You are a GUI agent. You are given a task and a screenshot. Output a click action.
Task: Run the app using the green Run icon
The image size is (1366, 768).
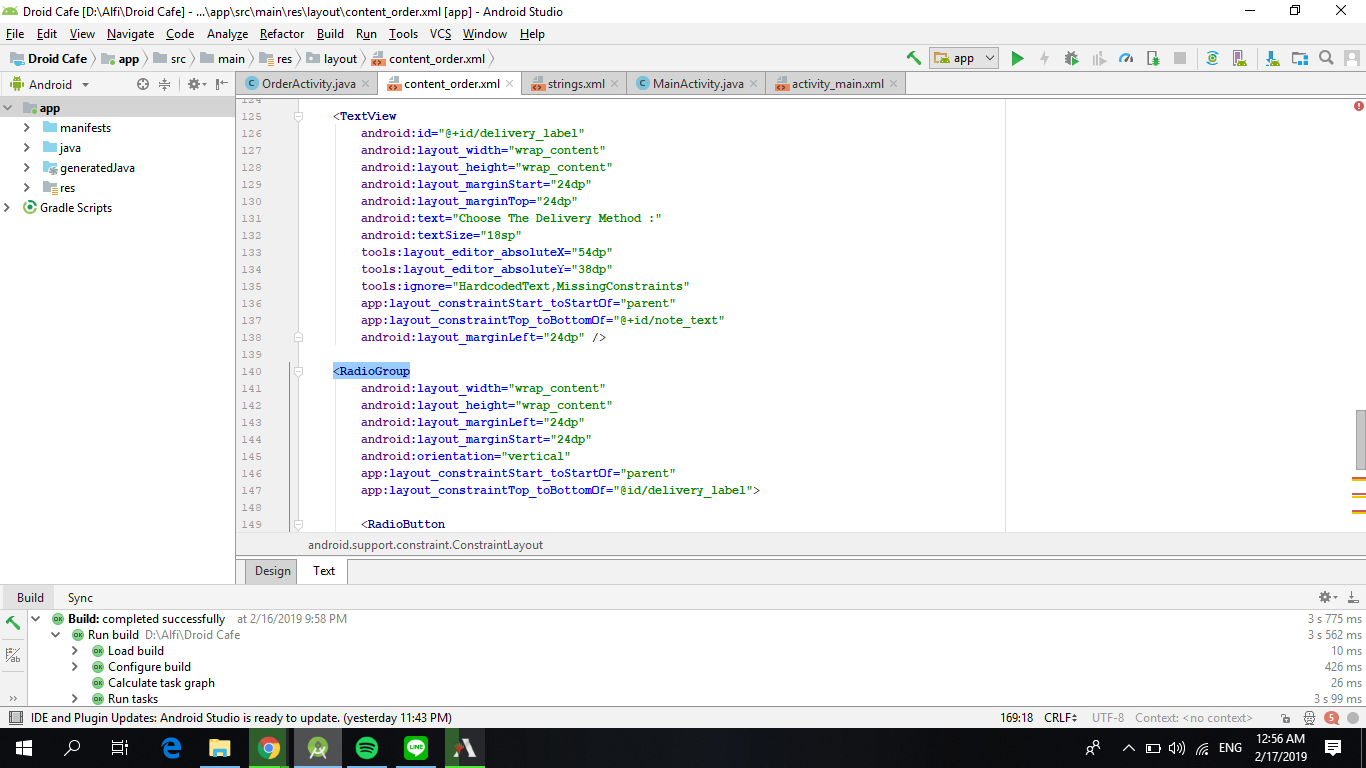click(x=1017, y=58)
